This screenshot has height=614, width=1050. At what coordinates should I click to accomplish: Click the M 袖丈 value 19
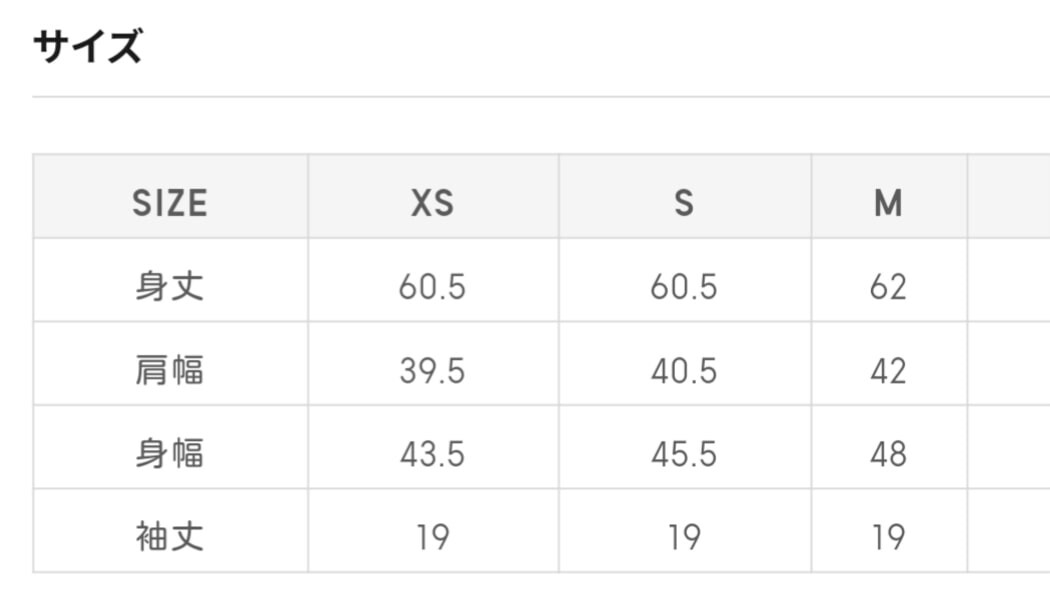pyautogui.click(x=888, y=538)
